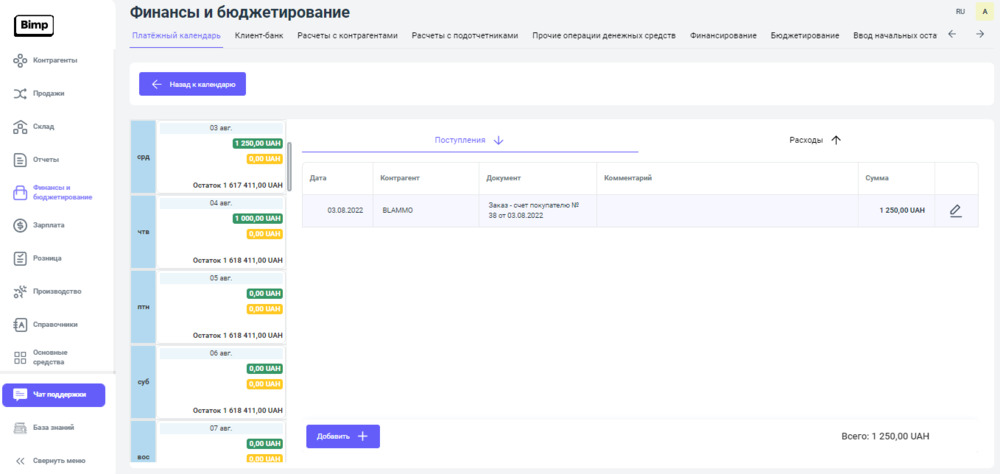This screenshot has width=1000, height=474.
Task: Open the Расходы tab
Action: coord(814,140)
